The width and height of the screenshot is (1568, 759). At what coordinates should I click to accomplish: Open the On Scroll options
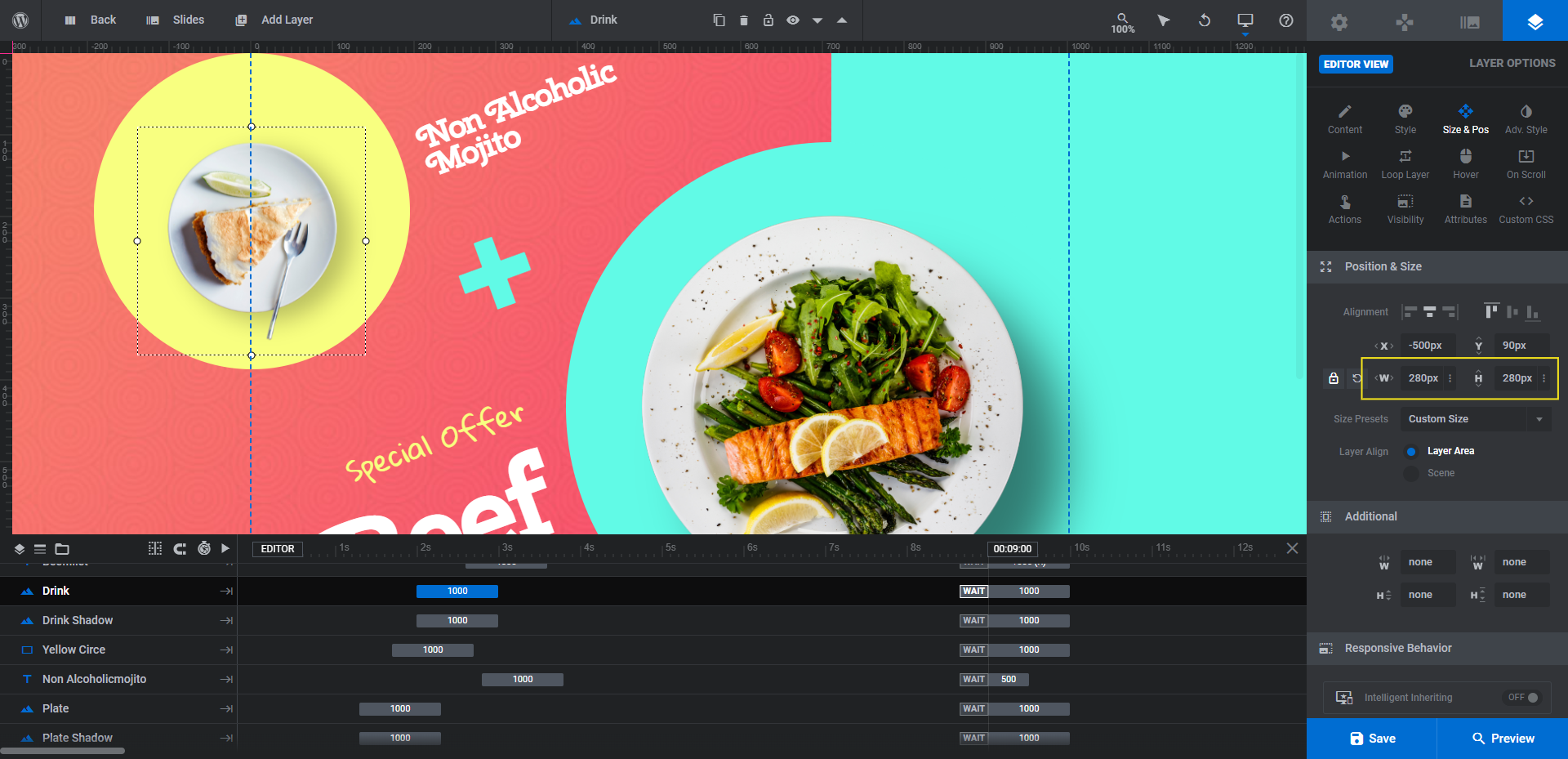(1526, 164)
